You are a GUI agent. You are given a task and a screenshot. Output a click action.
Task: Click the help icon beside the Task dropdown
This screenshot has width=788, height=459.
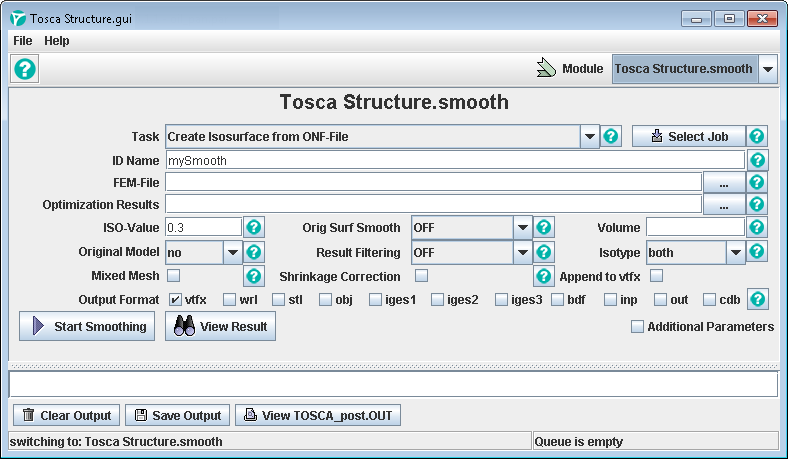click(612, 137)
